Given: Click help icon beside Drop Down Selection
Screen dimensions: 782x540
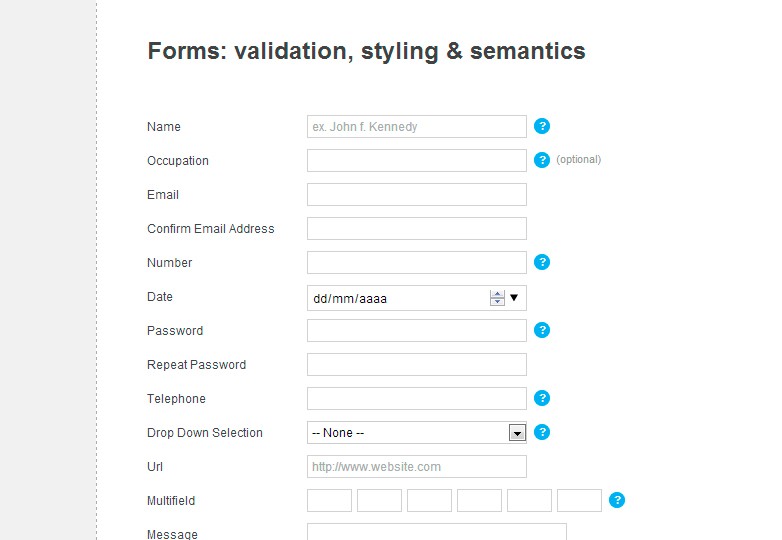Looking at the screenshot, I should coord(542,432).
